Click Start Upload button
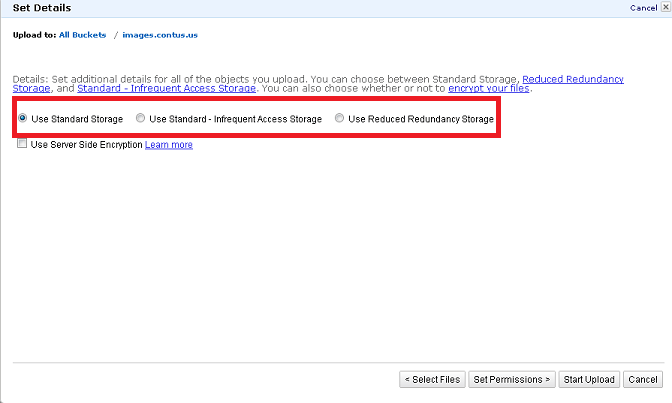672x403 pixels. tap(589, 379)
